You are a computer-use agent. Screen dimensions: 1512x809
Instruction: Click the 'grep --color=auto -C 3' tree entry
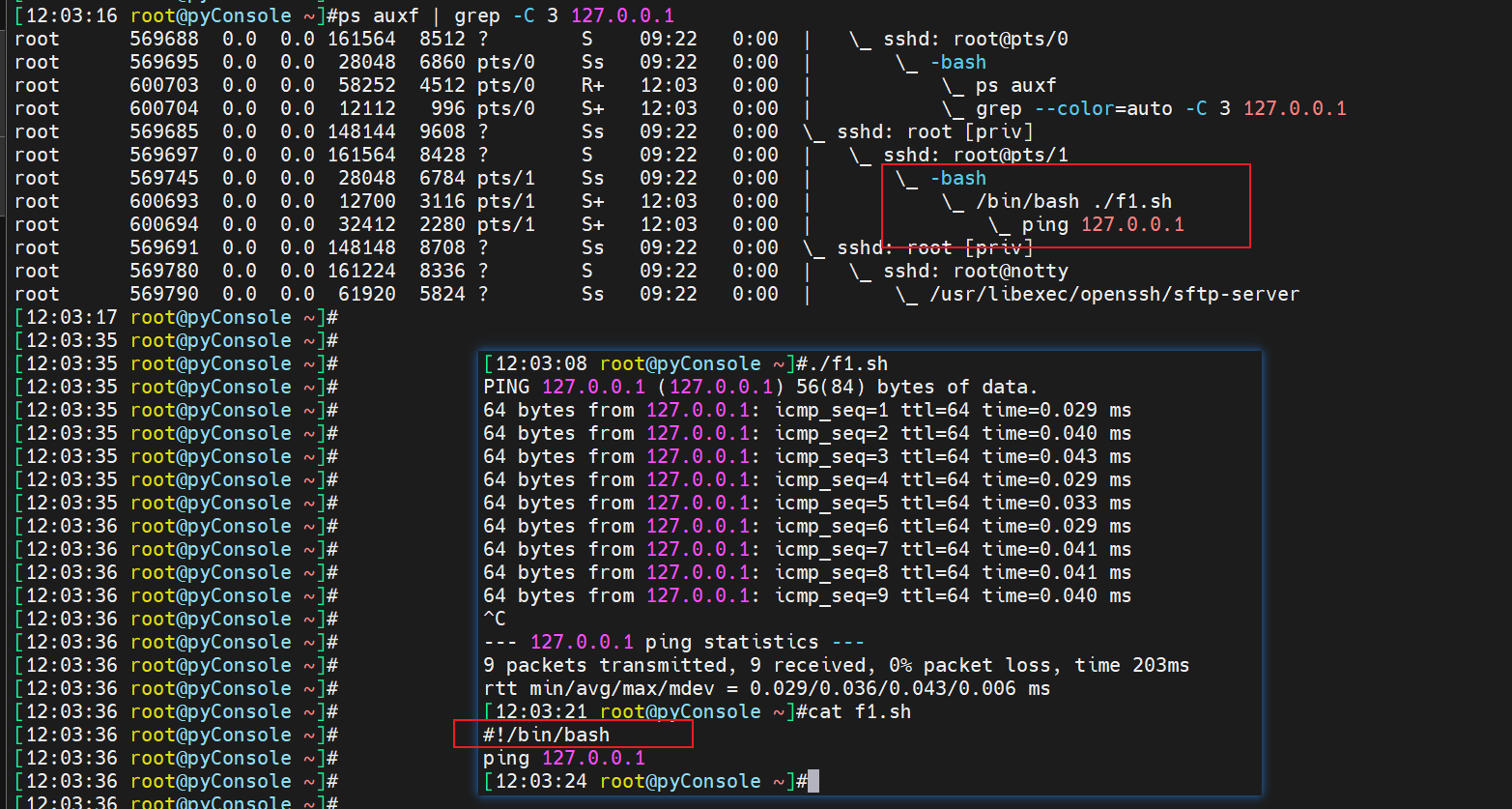(x=1103, y=108)
